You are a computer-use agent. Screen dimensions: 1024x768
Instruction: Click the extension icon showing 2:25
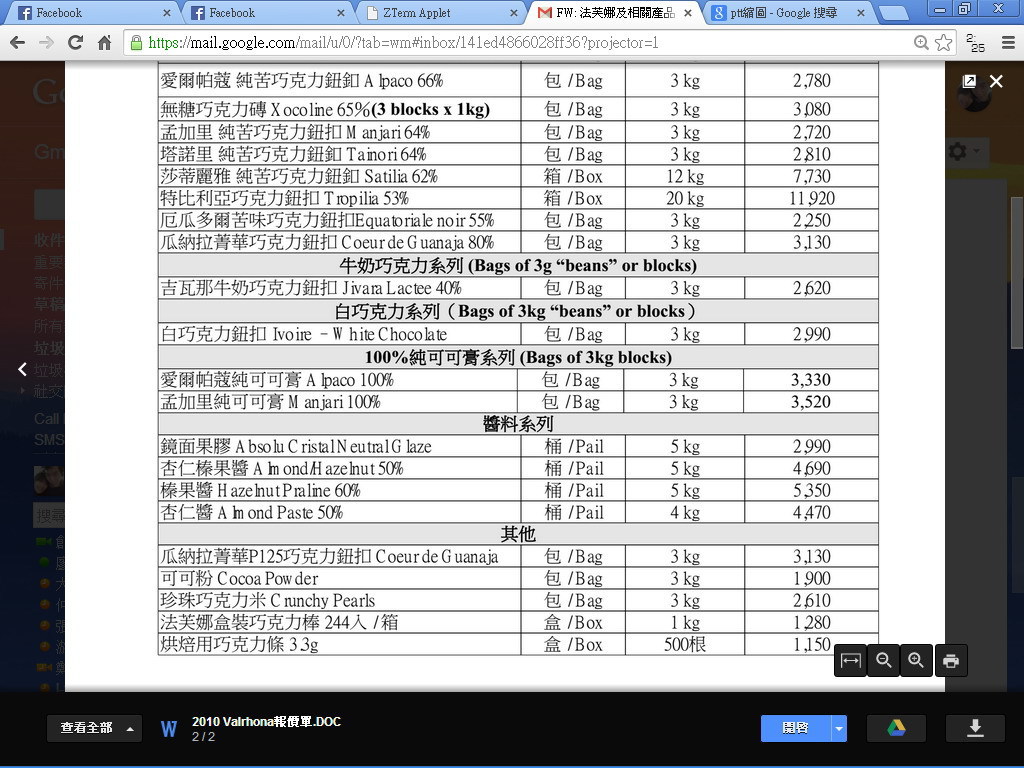tap(975, 43)
